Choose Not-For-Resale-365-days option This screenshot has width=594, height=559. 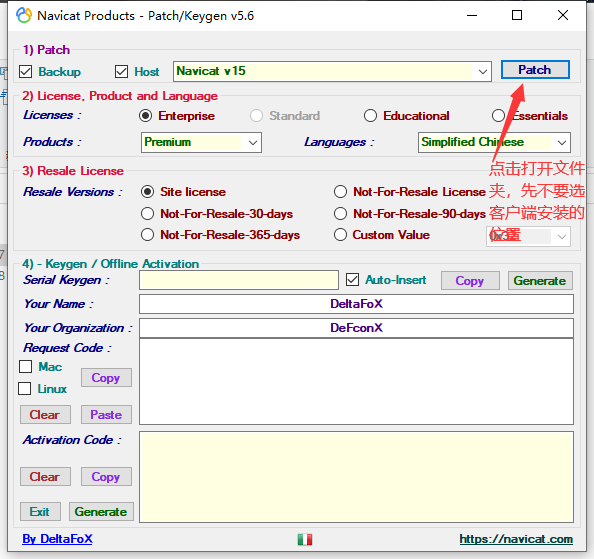click(147, 235)
